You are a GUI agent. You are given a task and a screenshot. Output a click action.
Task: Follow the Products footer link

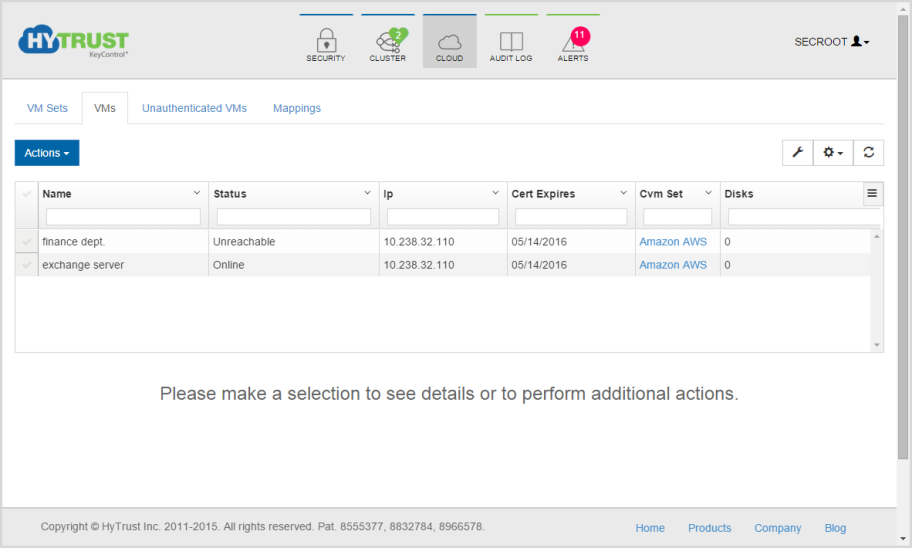[710, 528]
